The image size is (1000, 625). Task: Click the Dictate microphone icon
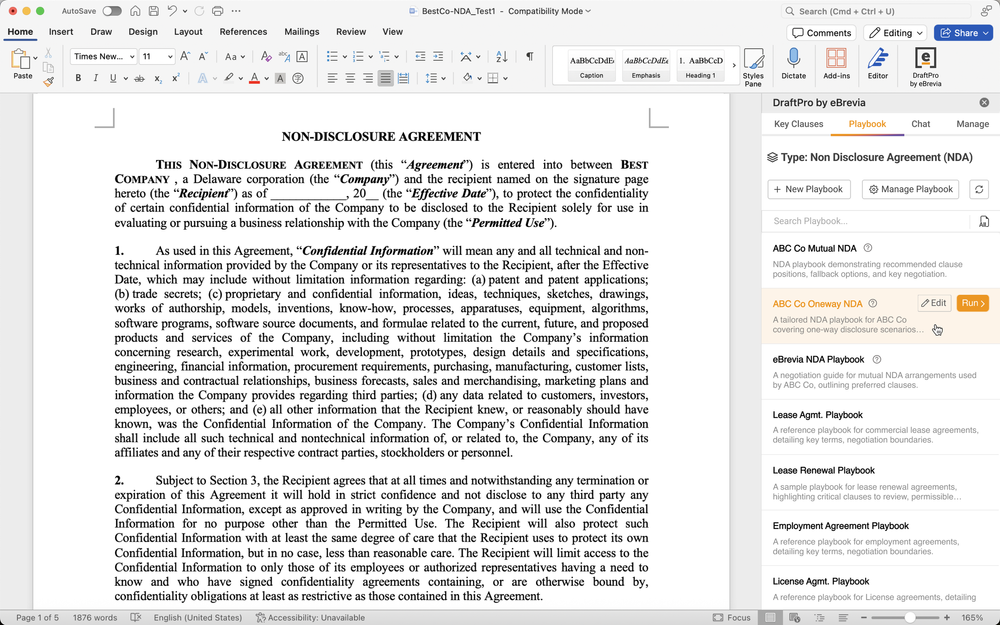pyautogui.click(x=793, y=64)
